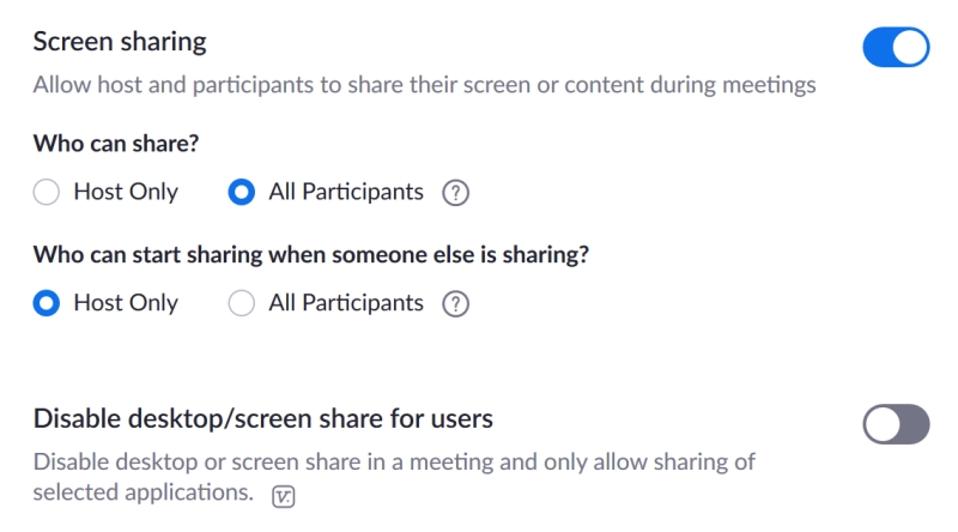
Task: Click the 'Disable desktop or screen share in a meeting' description line
Action: tap(394, 462)
